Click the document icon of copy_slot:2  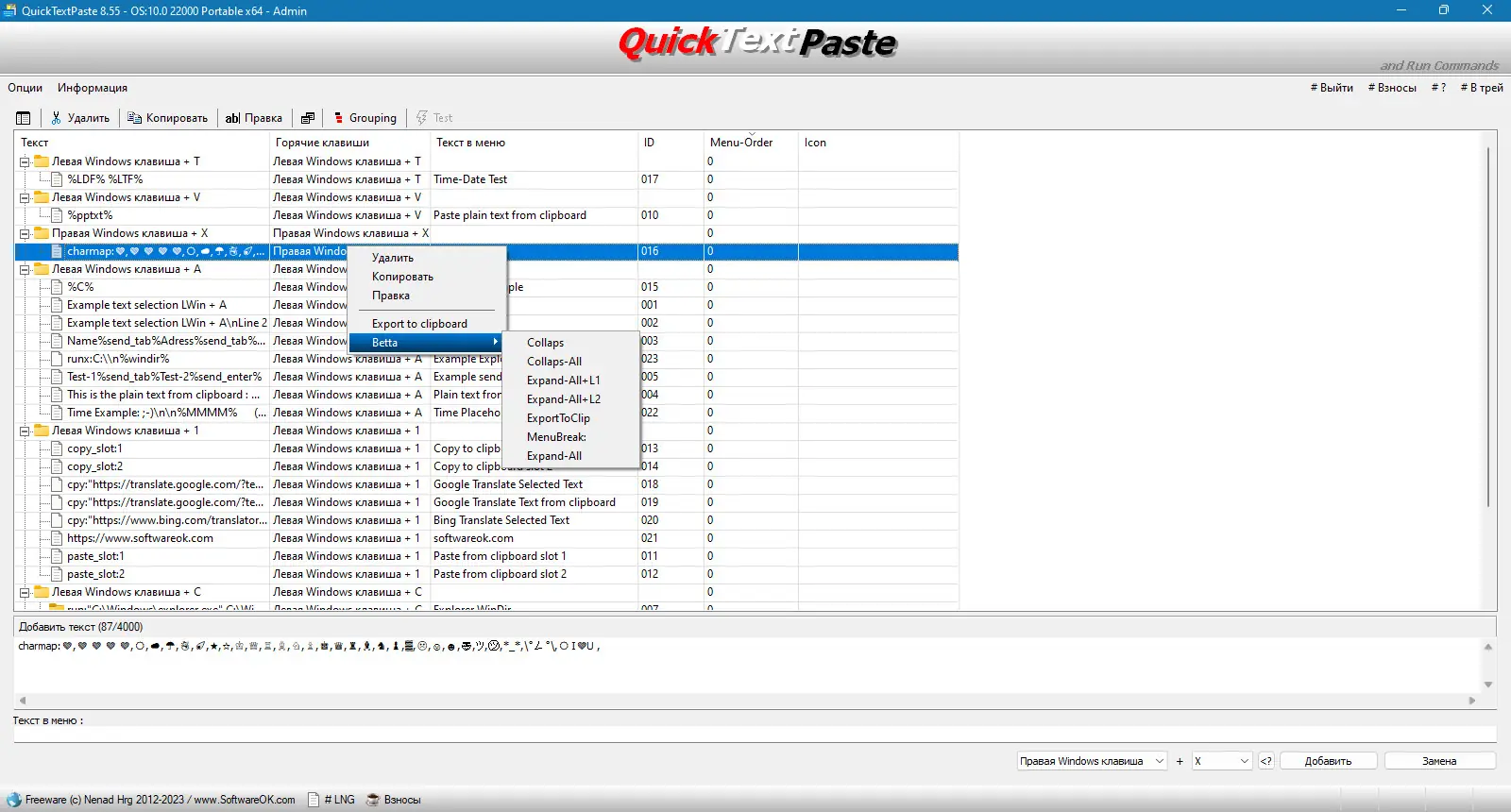click(x=57, y=466)
